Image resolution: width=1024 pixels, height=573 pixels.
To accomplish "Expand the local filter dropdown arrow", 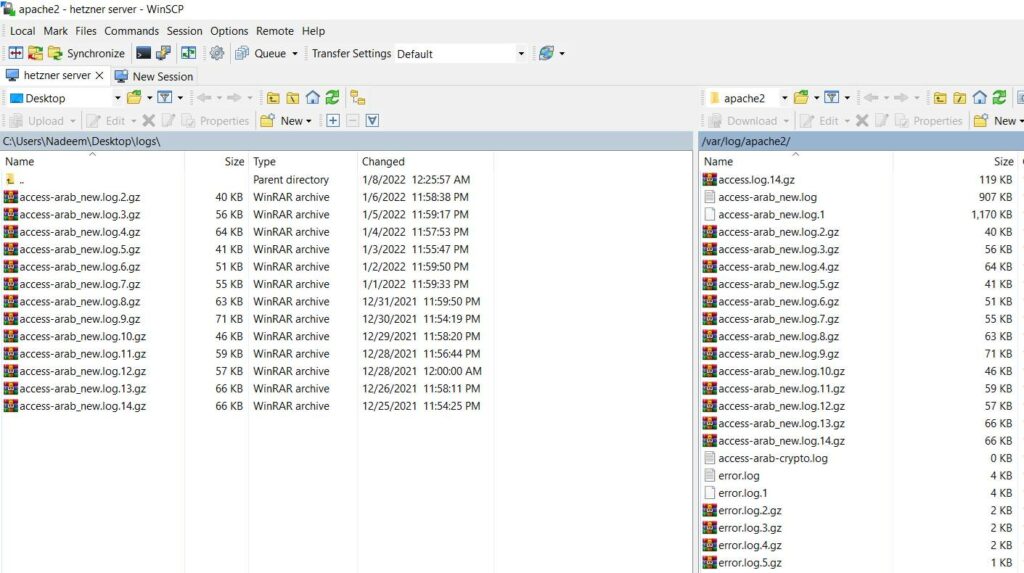I will coord(181,98).
